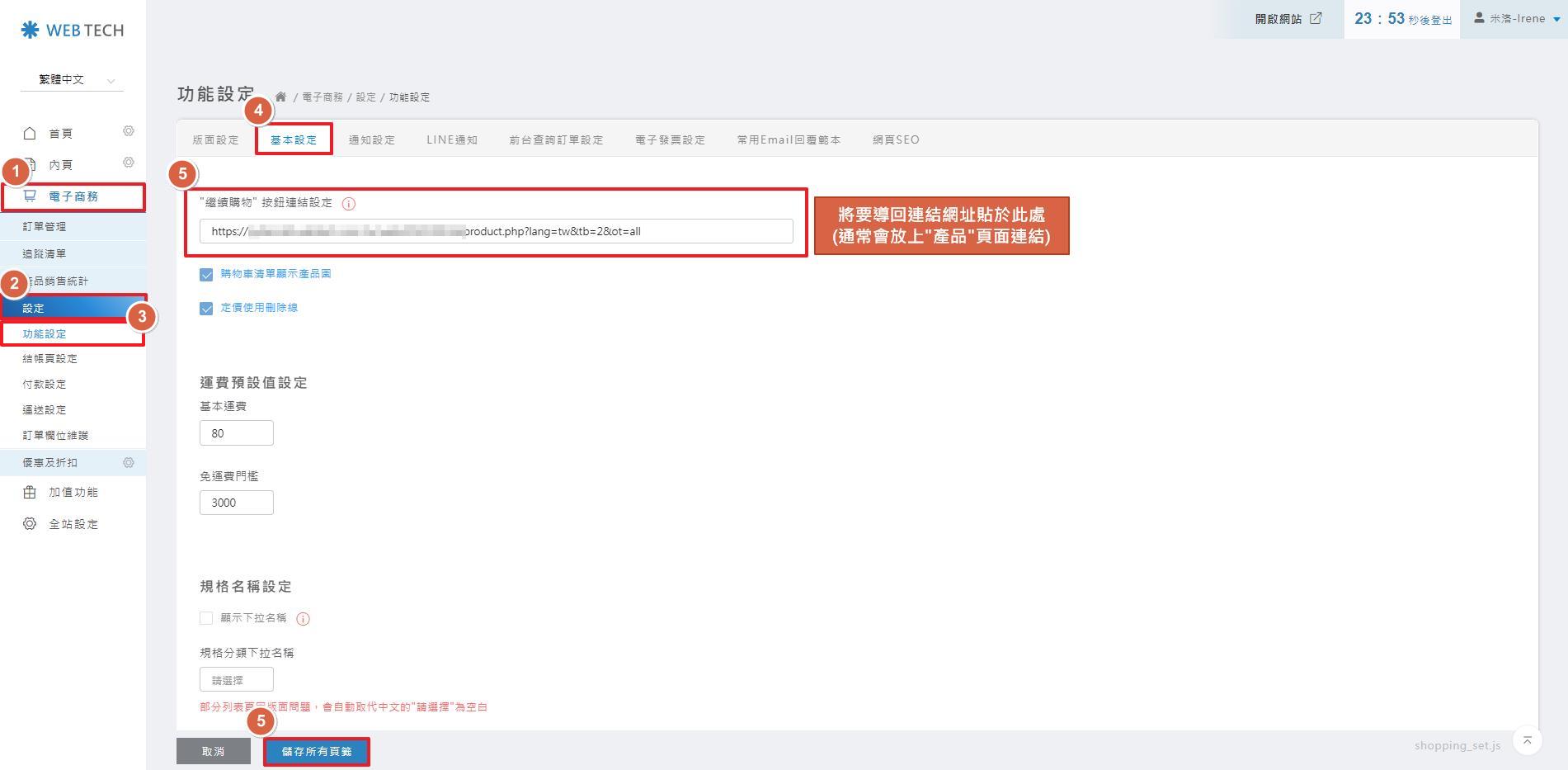The height and width of the screenshot is (770, 1568).
Task: Switch to the LINE通知 tab
Action: tap(452, 139)
